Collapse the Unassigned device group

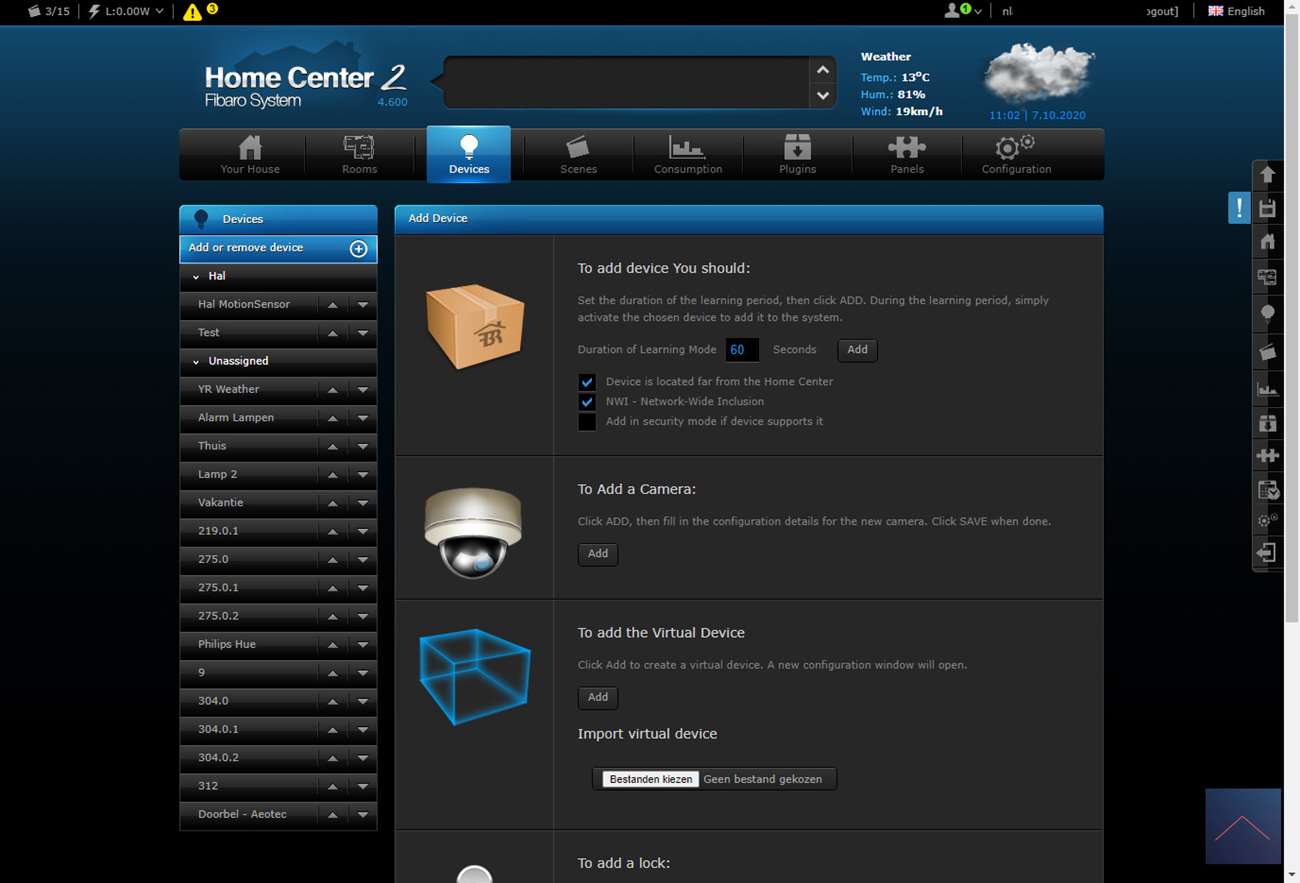point(196,362)
